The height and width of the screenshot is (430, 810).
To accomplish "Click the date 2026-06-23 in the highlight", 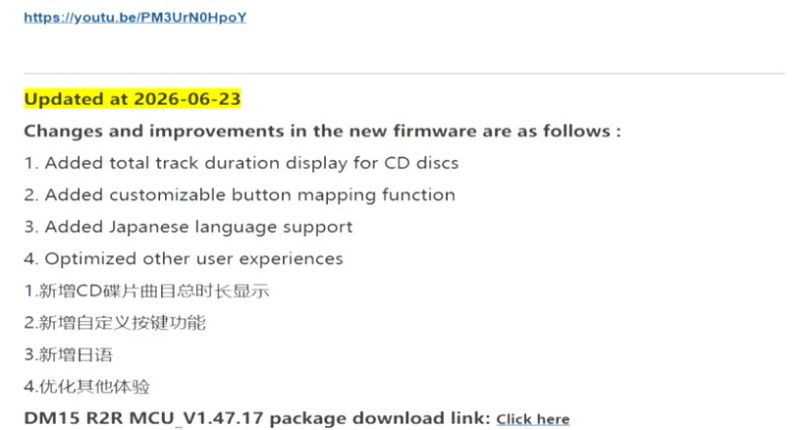I will (x=187, y=99).
